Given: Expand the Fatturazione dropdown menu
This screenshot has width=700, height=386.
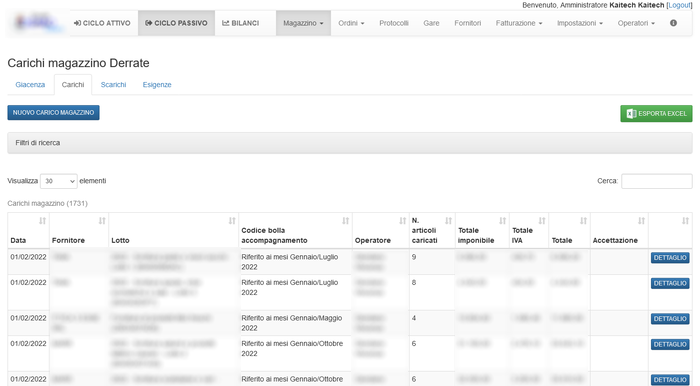Looking at the screenshot, I should [x=519, y=23].
